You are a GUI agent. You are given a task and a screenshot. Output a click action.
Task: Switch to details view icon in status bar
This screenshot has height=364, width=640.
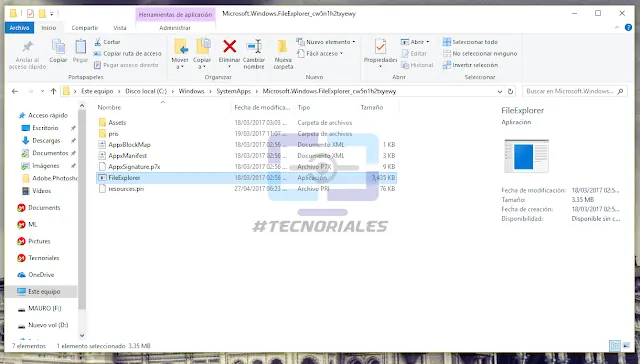[614, 346]
